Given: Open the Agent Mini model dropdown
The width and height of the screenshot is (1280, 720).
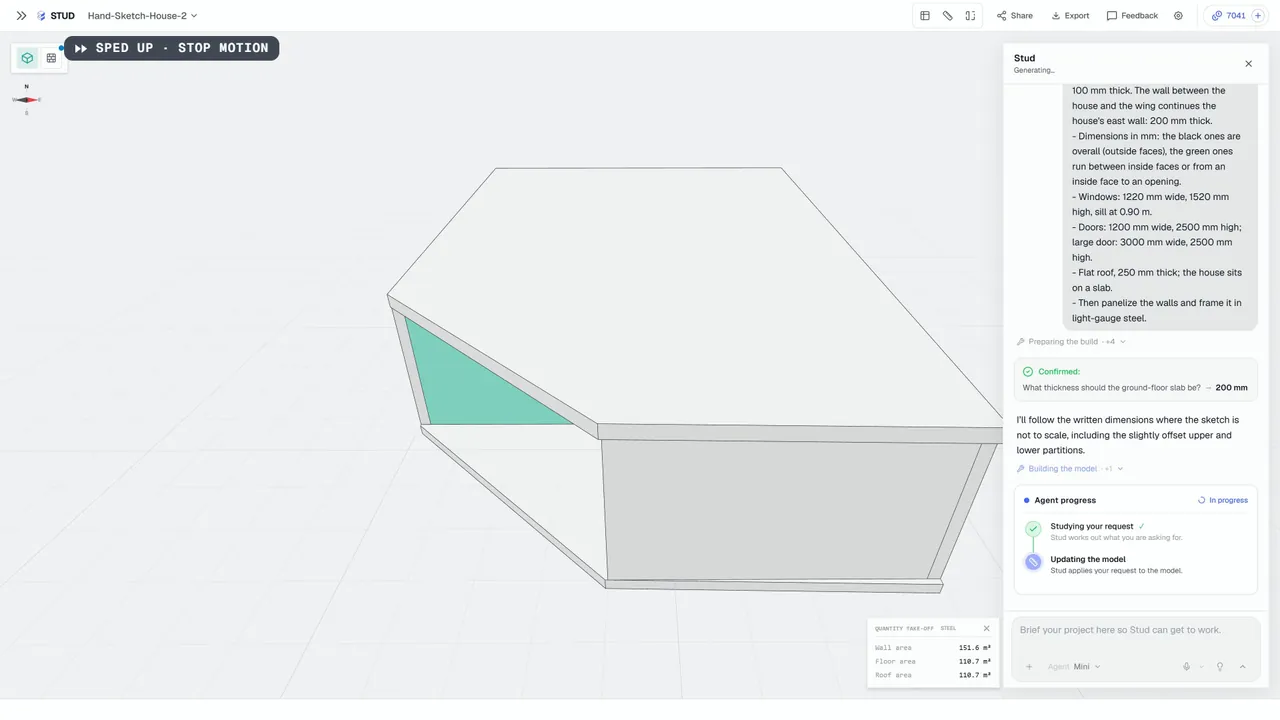Looking at the screenshot, I should click(x=1074, y=667).
